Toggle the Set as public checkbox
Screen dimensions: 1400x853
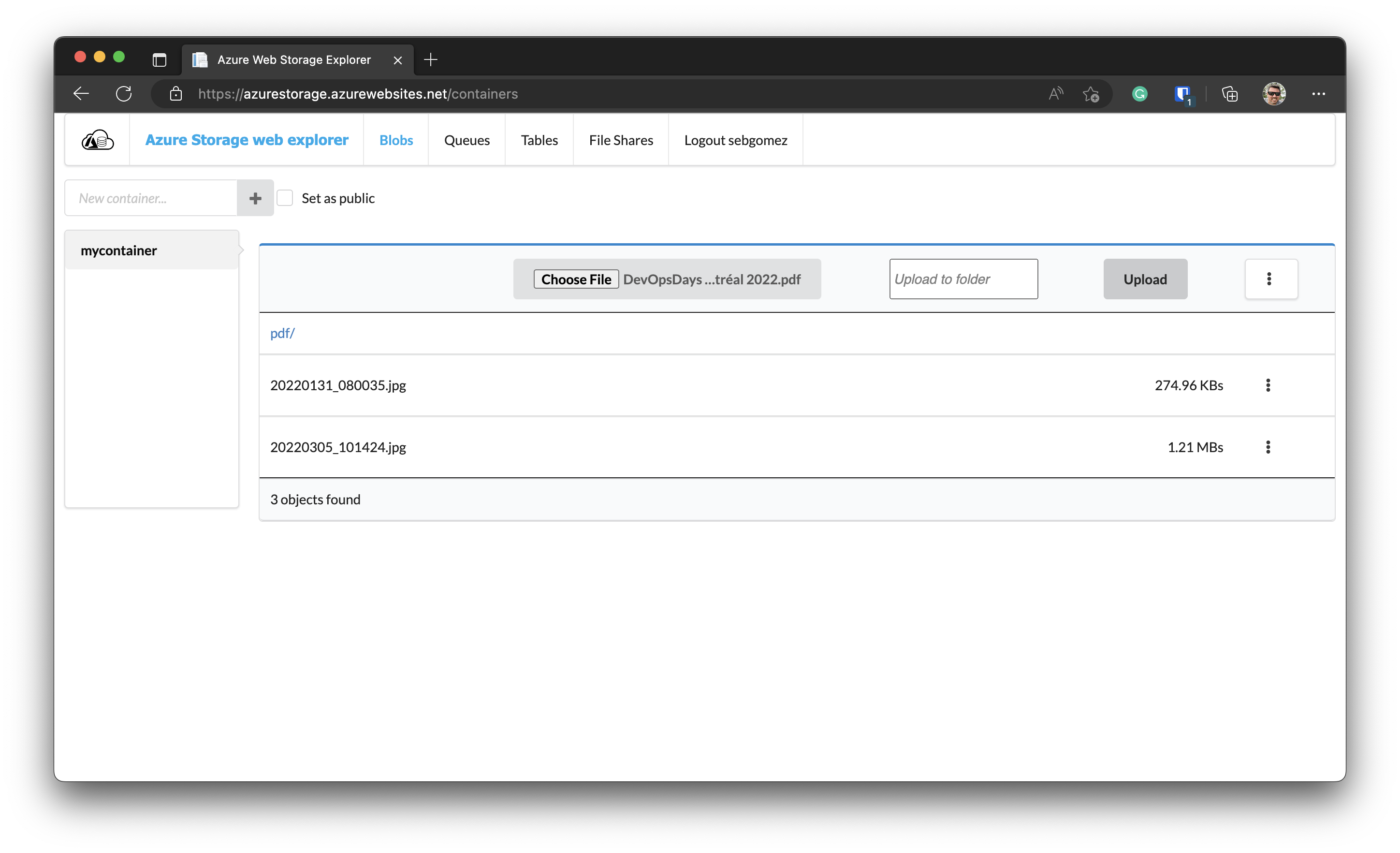tap(285, 198)
